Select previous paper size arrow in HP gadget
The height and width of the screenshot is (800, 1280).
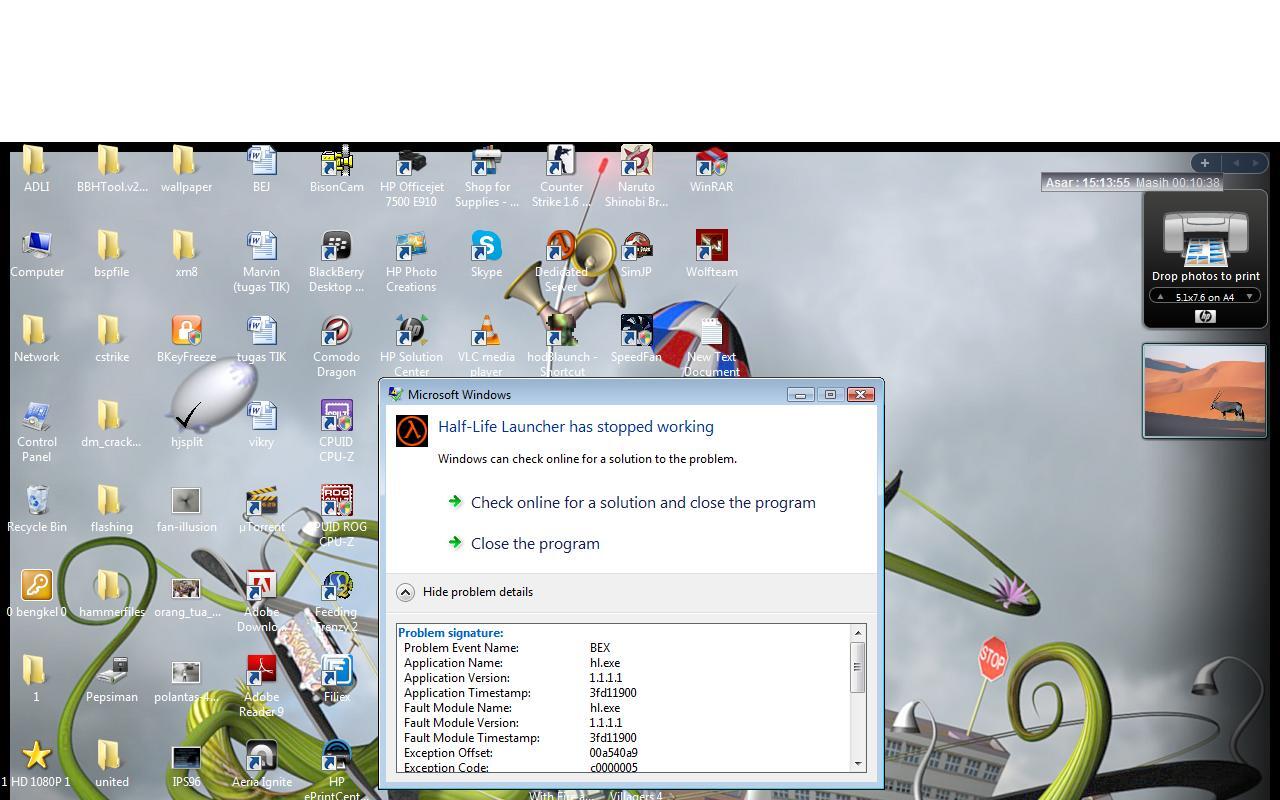click(1160, 297)
